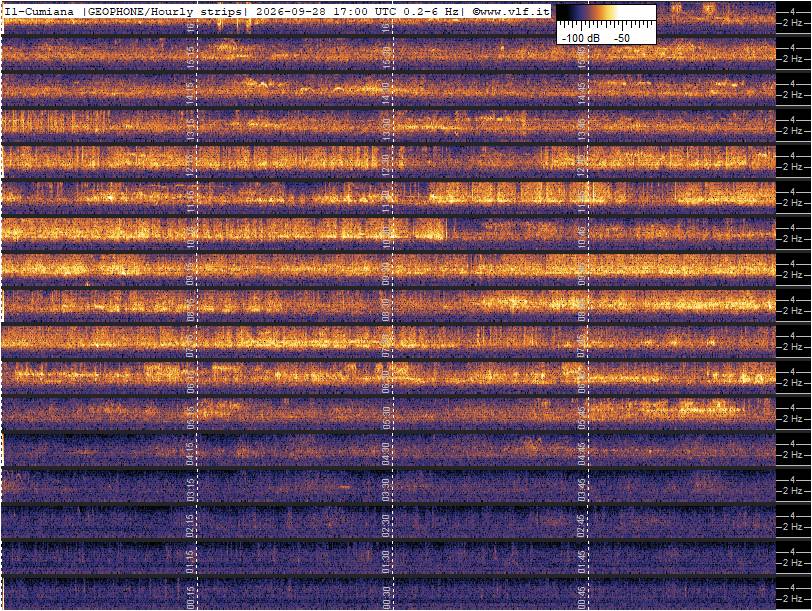Select the 03:30 time marker
This screenshot has width=812, height=611.
[x=386, y=489]
